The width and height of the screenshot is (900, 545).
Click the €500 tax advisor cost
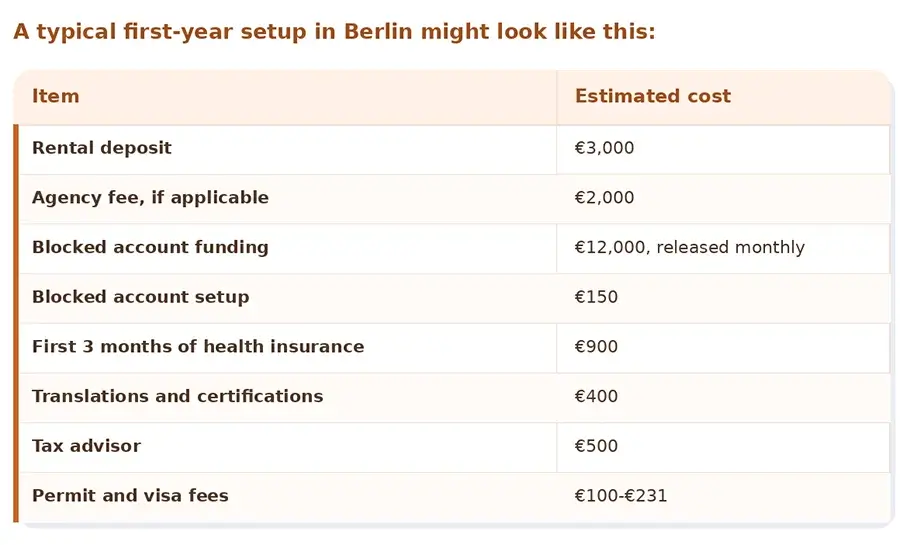(596, 446)
